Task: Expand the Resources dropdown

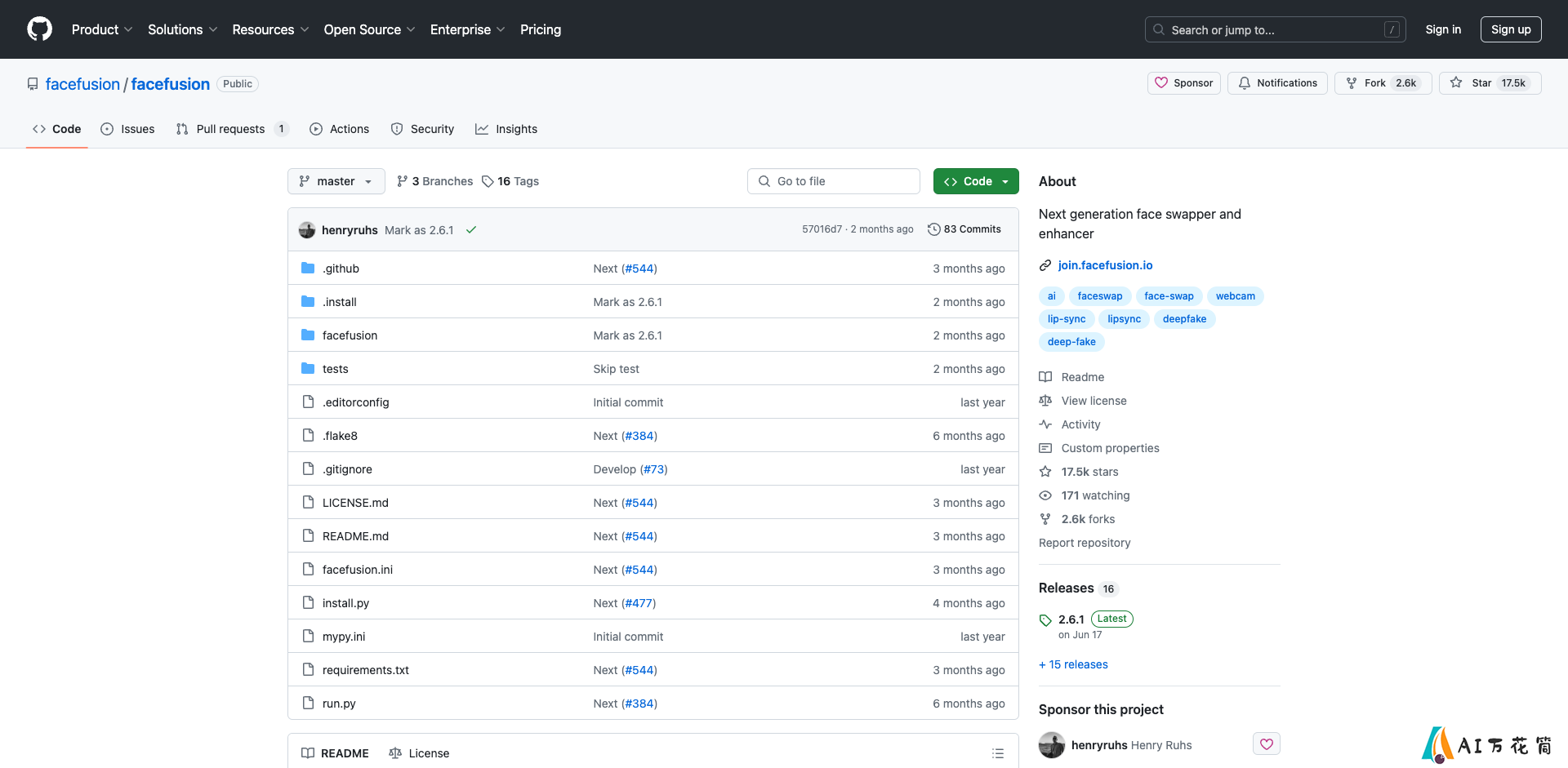Action: coord(270,29)
